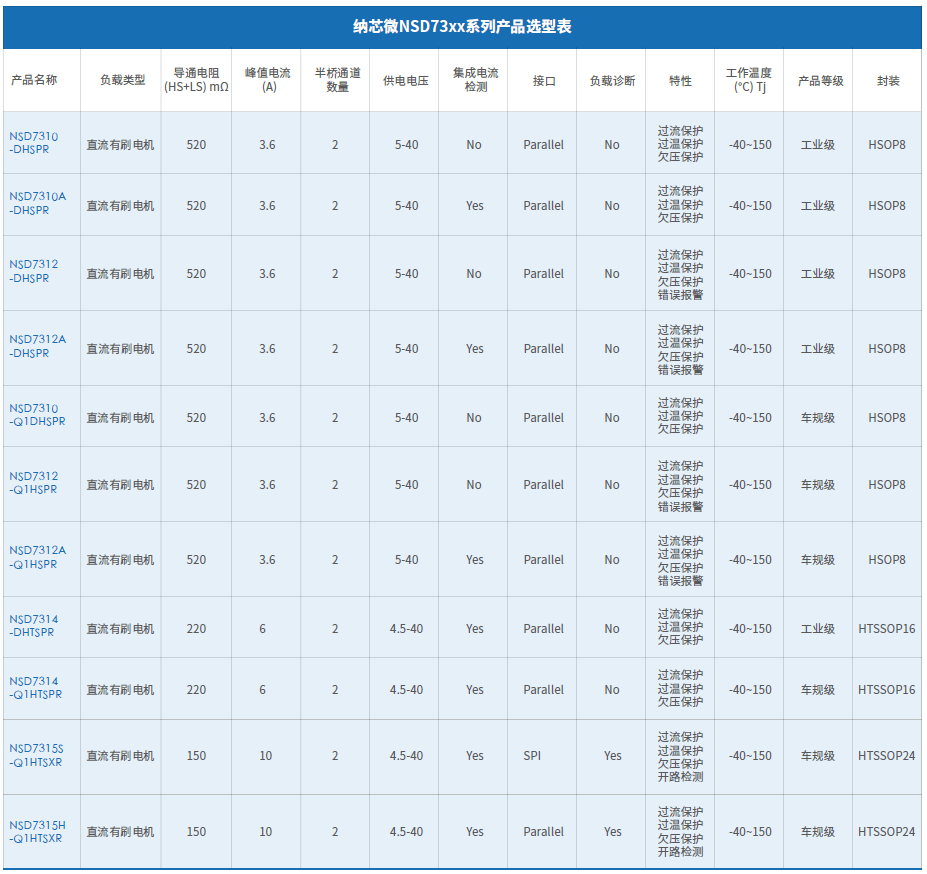Click the -40~150 temperature cell for NSD7312A-Q1HSPR
This screenshot has width=927, height=874.
750,560
